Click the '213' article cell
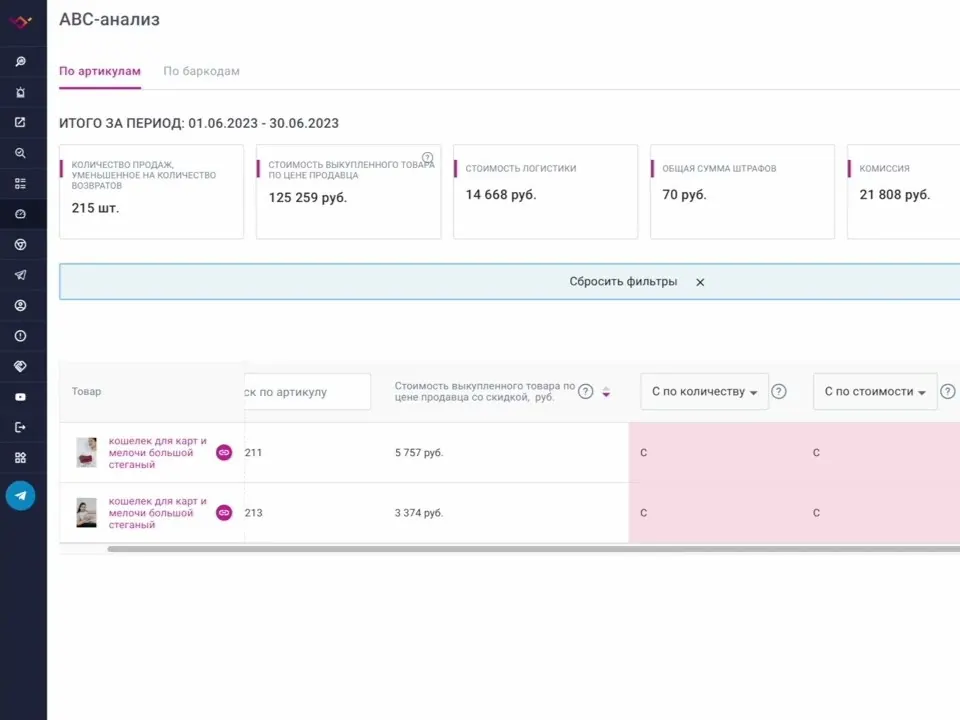 coord(253,512)
